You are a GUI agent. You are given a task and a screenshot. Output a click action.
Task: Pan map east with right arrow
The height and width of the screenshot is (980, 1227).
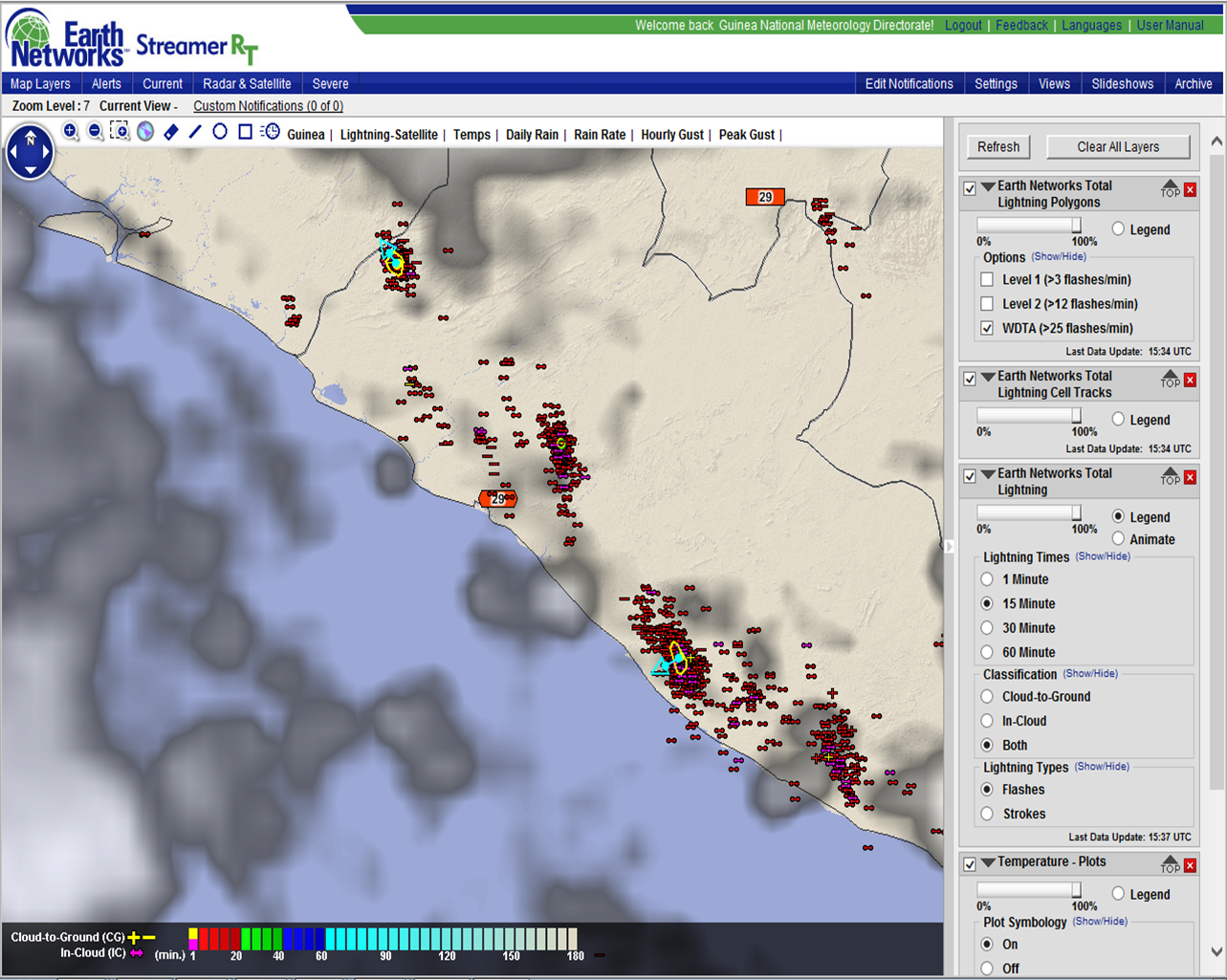pos(46,152)
